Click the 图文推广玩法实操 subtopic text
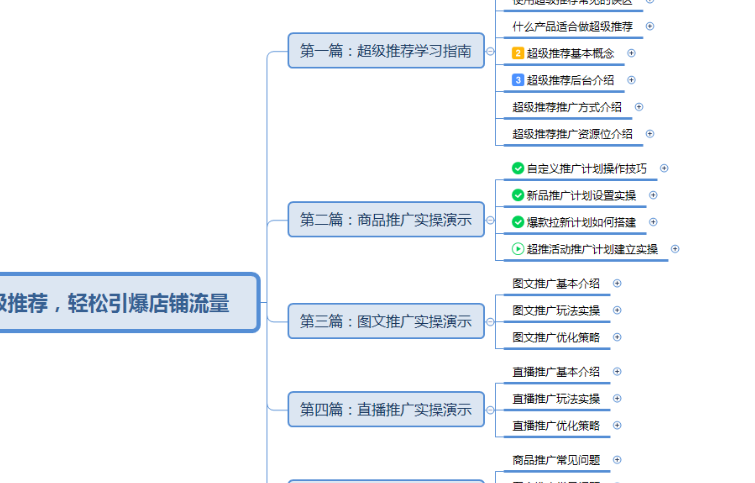Viewport: 755px width, 483px height. (556, 311)
